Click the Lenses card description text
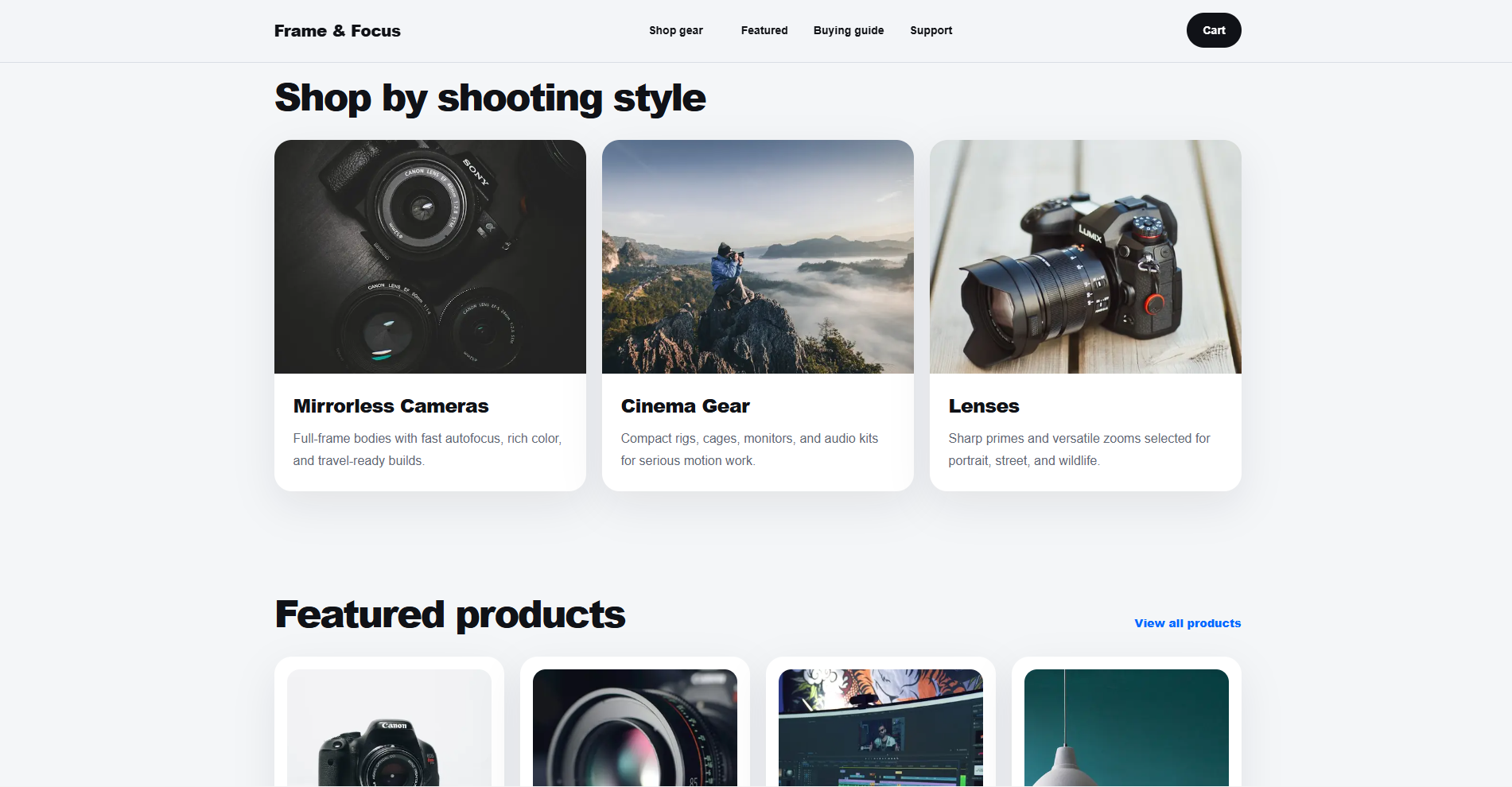Image resolution: width=1512 pixels, height=787 pixels. tap(1079, 449)
